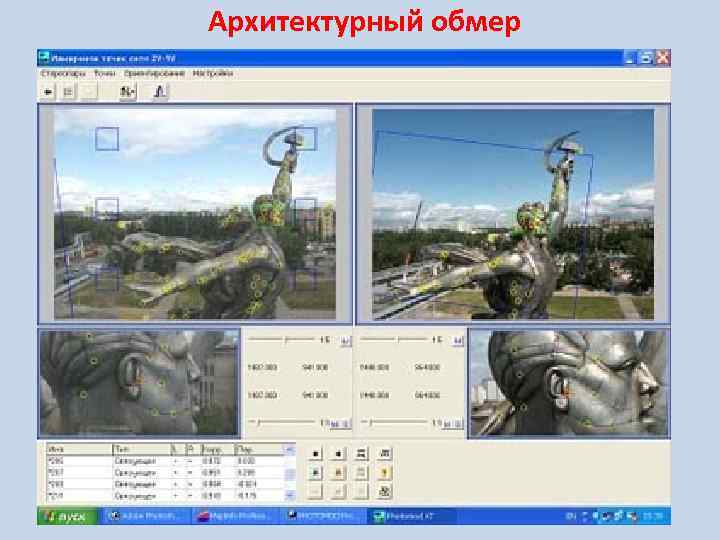Click the small buttons beside the right panel's lower slider

coord(452,424)
